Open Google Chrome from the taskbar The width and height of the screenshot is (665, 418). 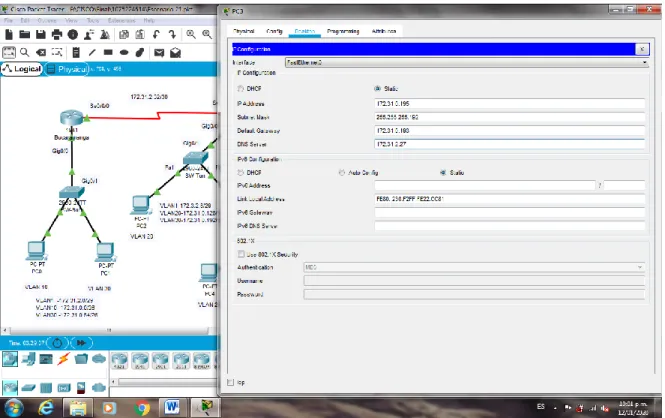(x=142, y=408)
